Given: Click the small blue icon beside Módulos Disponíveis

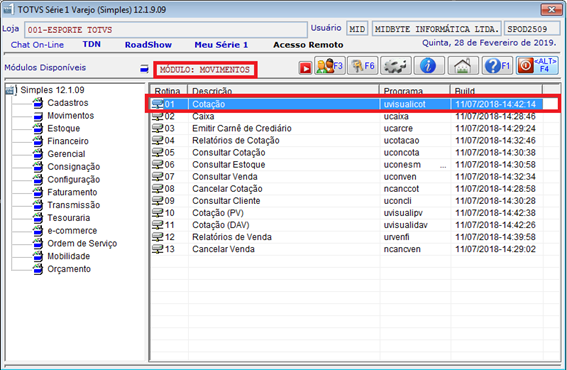Looking at the screenshot, I should (x=144, y=68).
